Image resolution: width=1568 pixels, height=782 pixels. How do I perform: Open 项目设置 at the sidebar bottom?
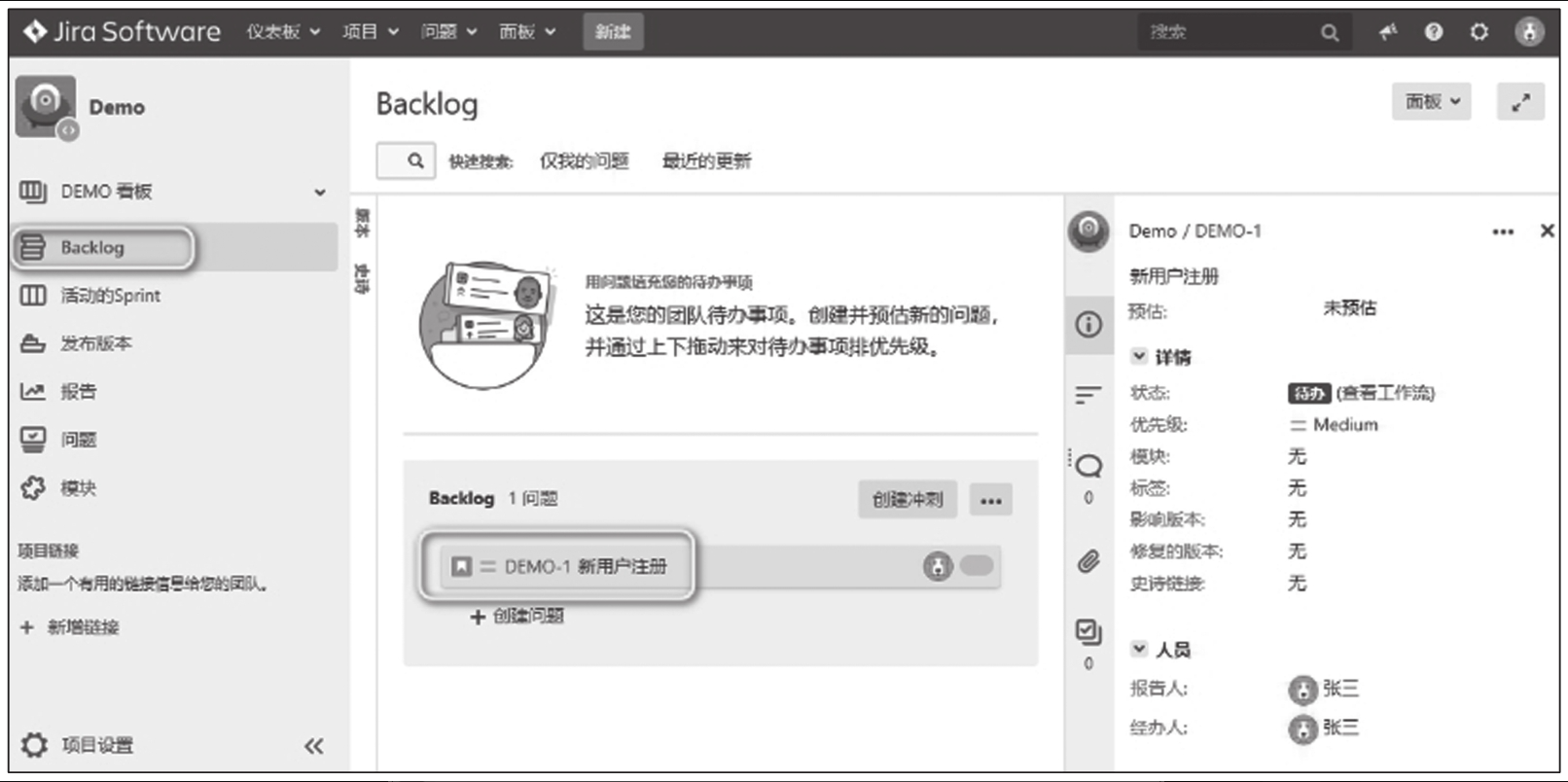[x=78, y=745]
